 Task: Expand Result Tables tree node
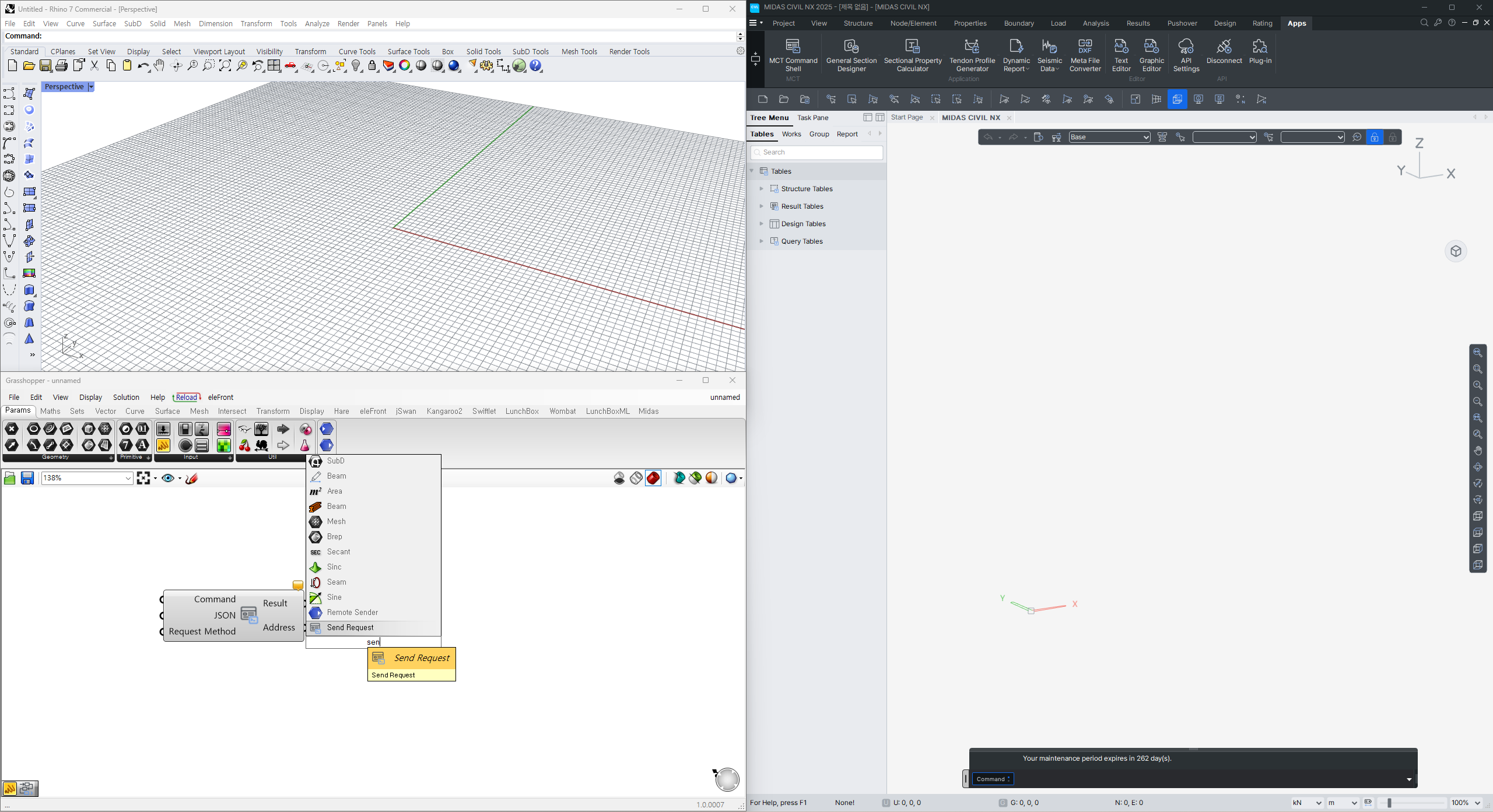[x=761, y=206]
